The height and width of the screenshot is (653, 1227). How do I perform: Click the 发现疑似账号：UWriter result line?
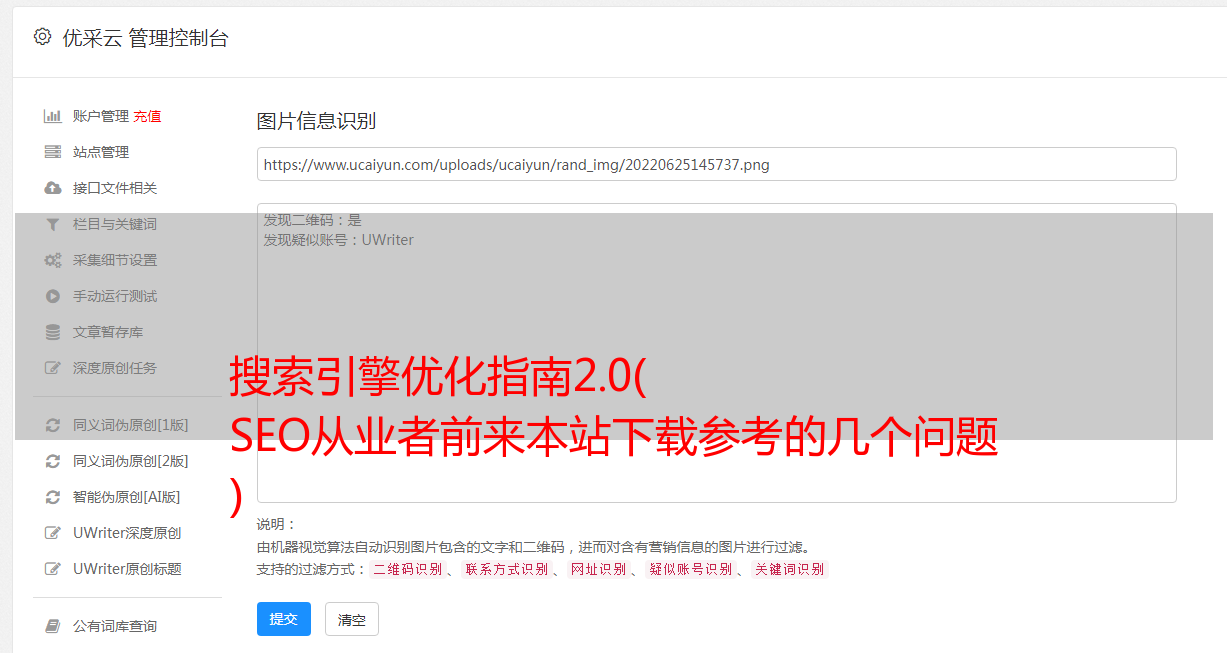(x=339, y=240)
